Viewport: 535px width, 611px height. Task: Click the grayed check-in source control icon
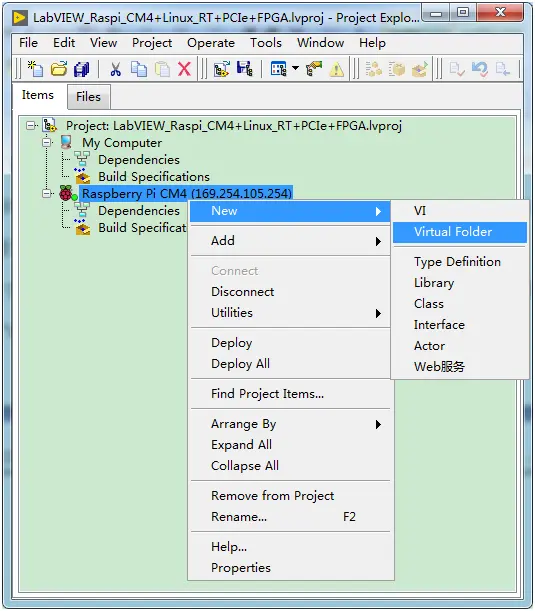457,69
